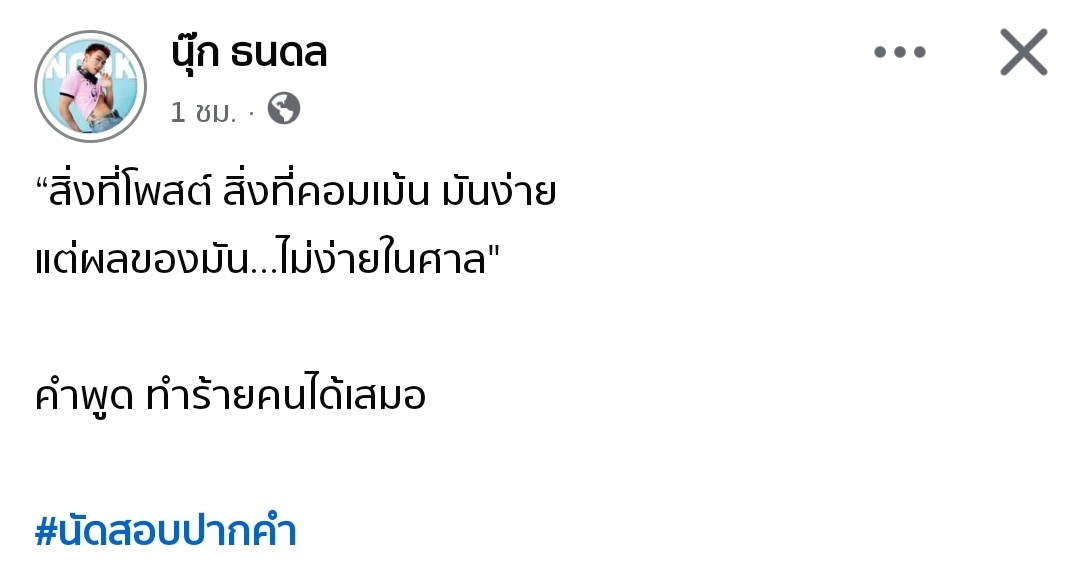Open the author name นุ๊ก ธนดล
This screenshot has height=566, width=1078.
pyautogui.click(x=249, y=52)
